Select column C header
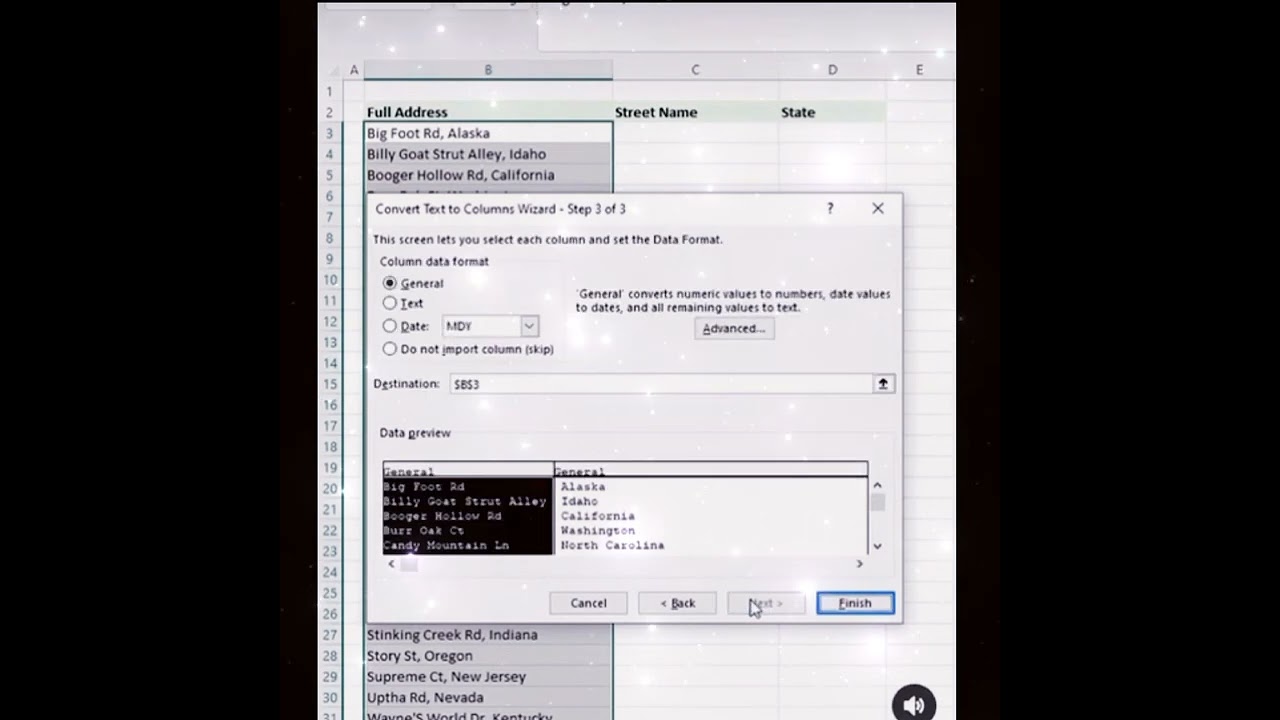1280x720 pixels. (695, 70)
